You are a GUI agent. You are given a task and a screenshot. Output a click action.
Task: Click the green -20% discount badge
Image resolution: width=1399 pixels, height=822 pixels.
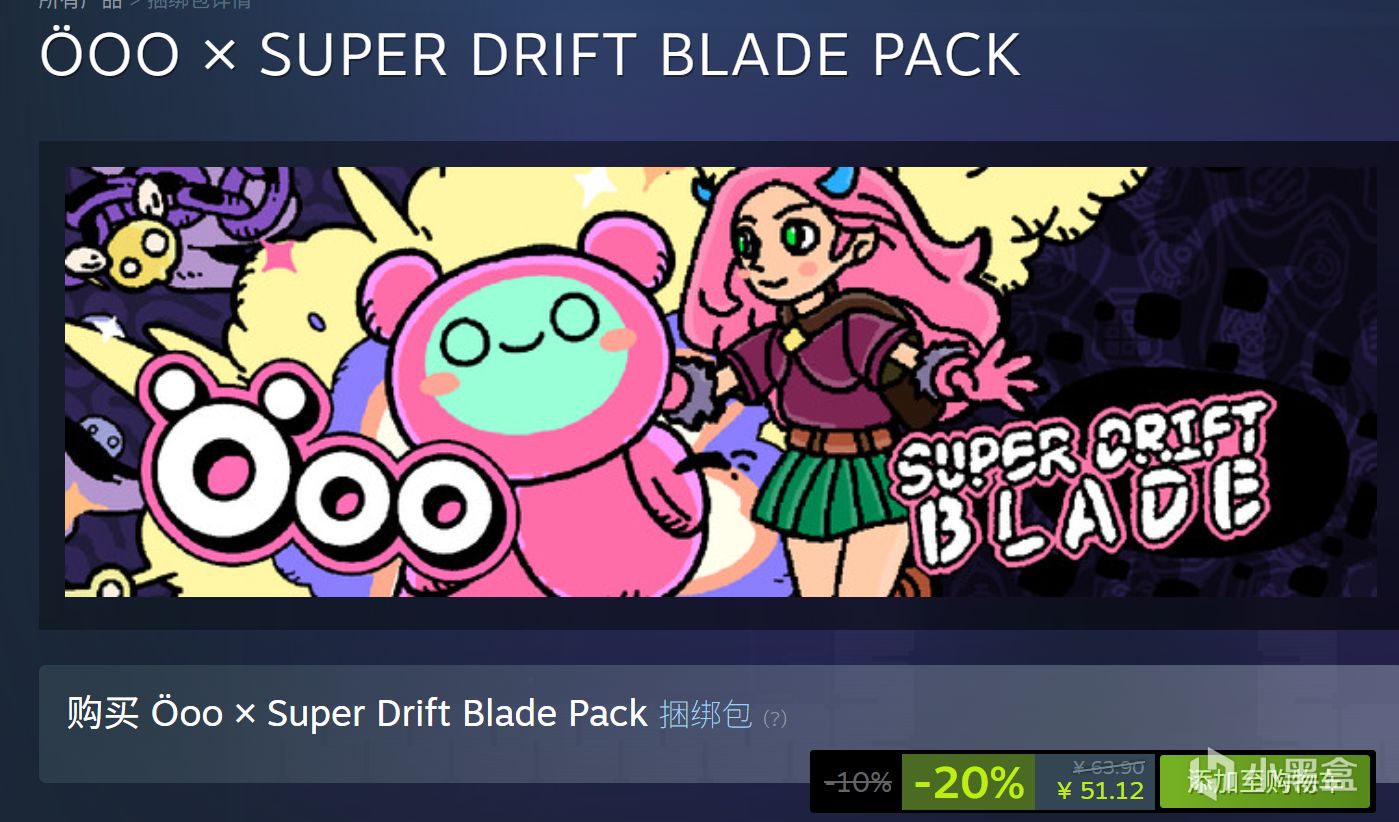(x=968, y=782)
